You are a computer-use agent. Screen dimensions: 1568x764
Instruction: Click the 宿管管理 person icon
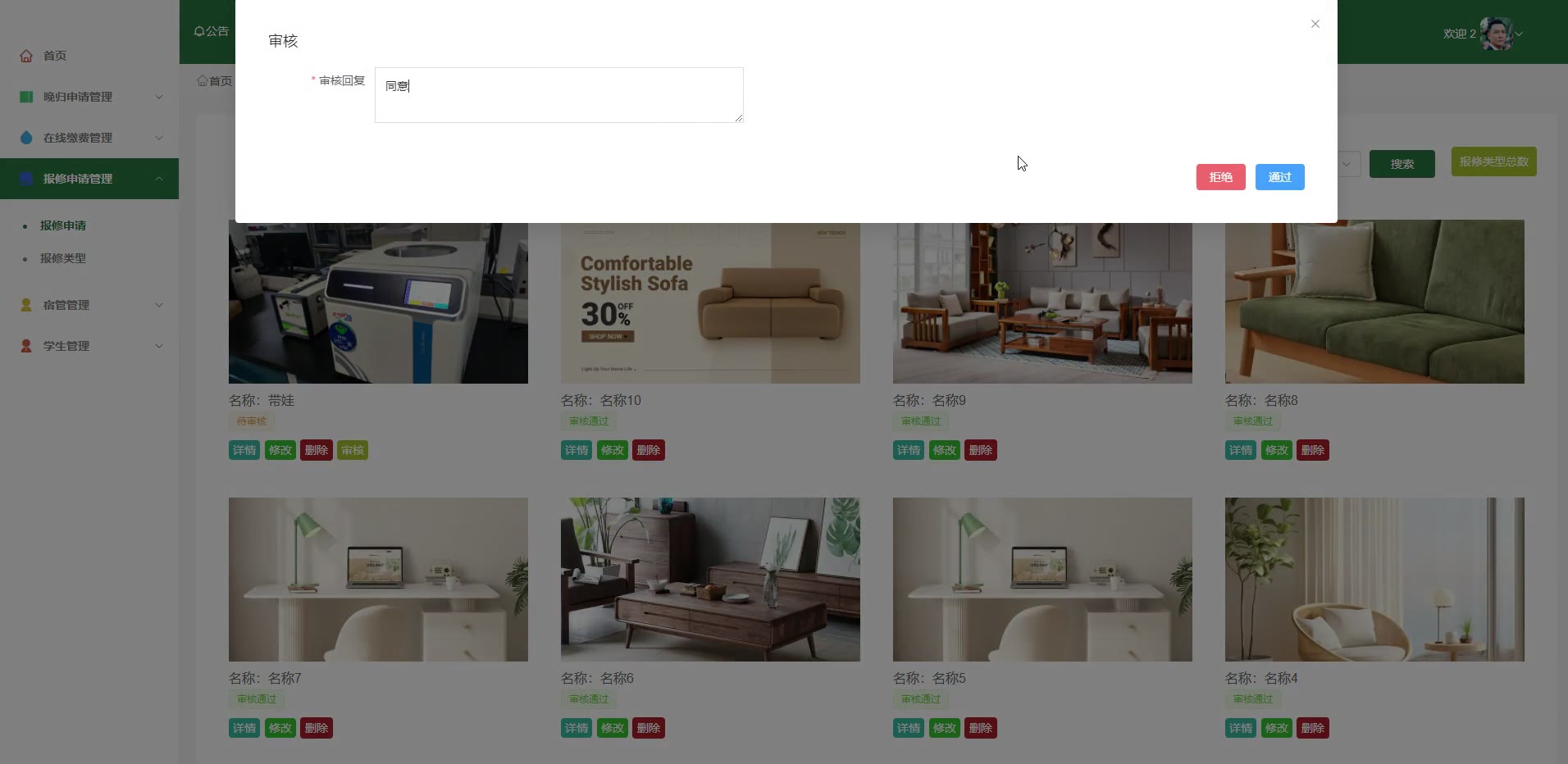point(26,305)
